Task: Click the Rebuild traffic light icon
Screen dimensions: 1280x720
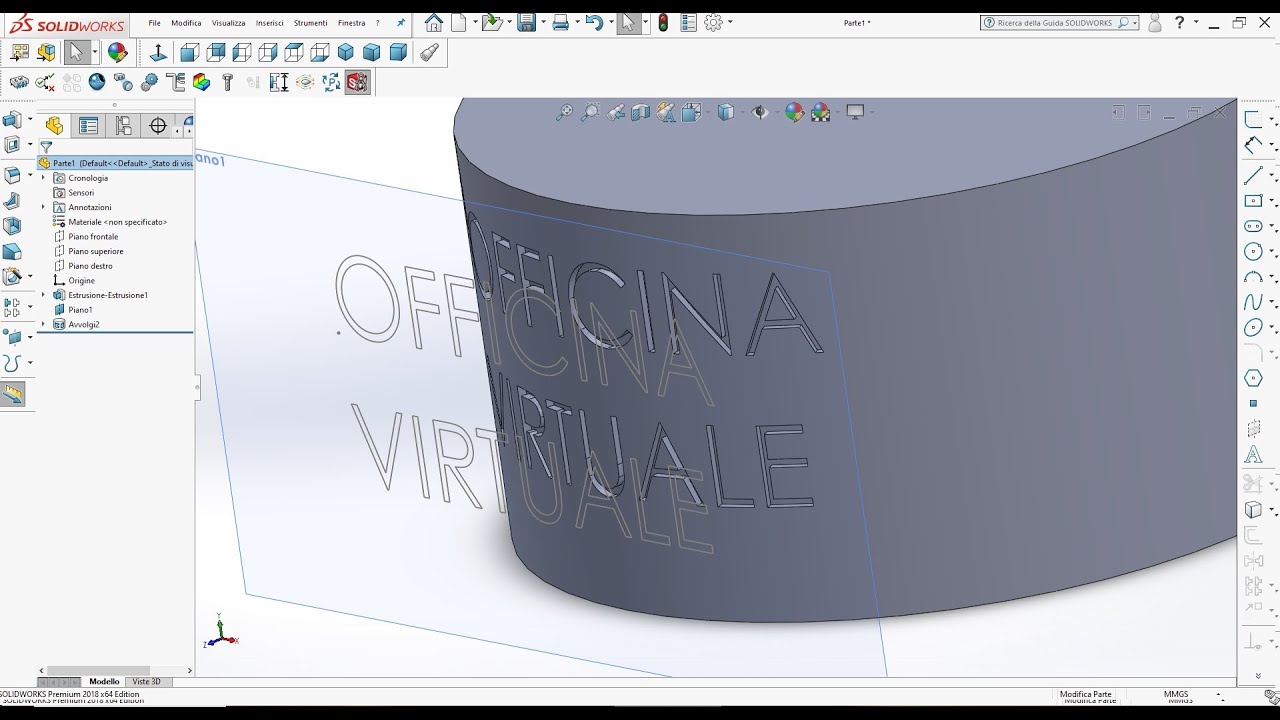Action: coord(663,22)
